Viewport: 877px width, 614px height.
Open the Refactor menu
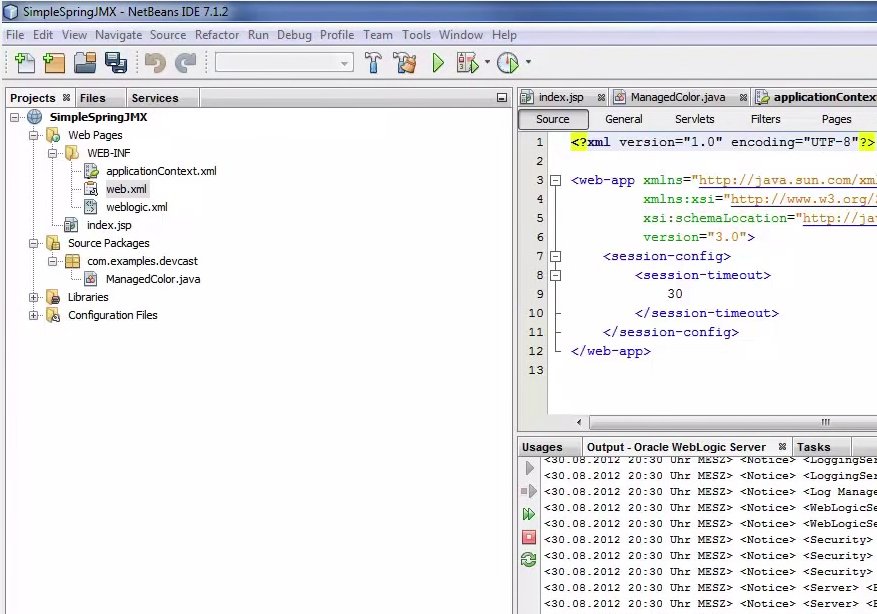[x=217, y=35]
